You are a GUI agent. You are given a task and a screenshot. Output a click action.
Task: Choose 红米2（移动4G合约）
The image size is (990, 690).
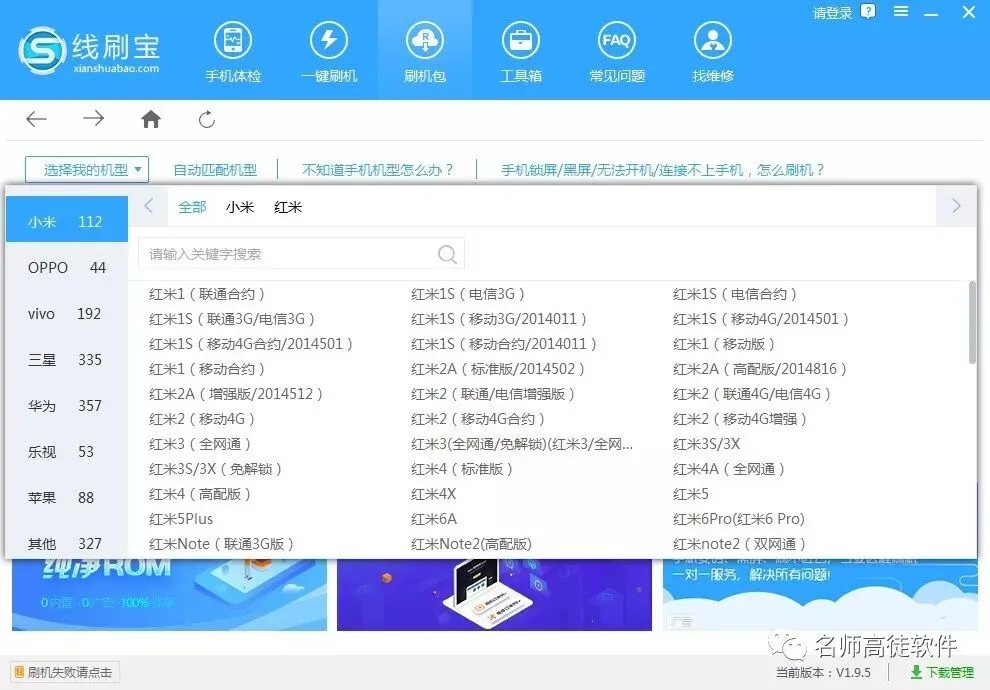(477, 419)
